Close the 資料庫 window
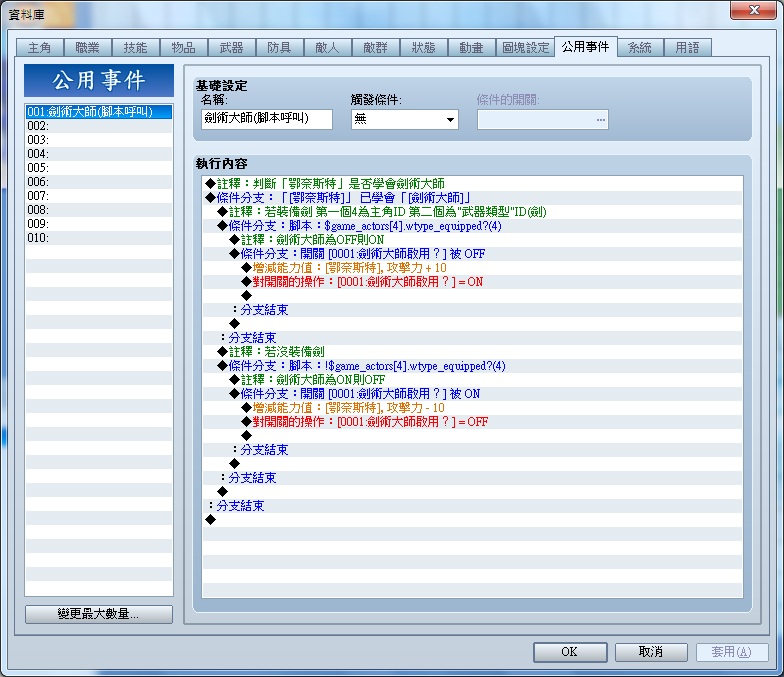The height and width of the screenshot is (677, 784). pyautogui.click(x=754, y=10)
